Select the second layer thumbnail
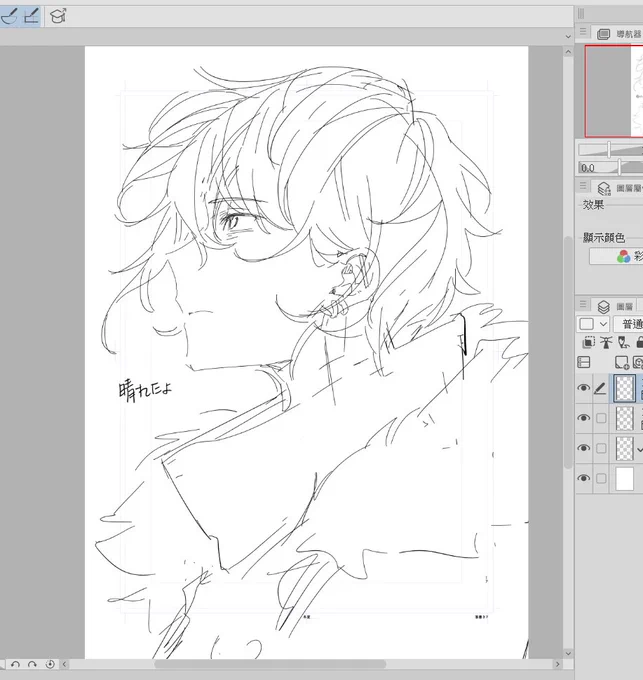 (625, 418)
